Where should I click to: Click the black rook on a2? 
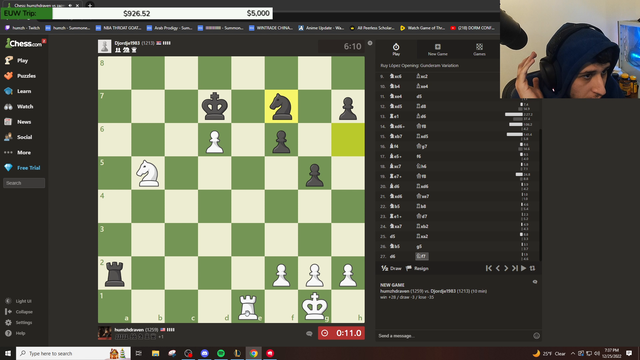tap(115, 273)
